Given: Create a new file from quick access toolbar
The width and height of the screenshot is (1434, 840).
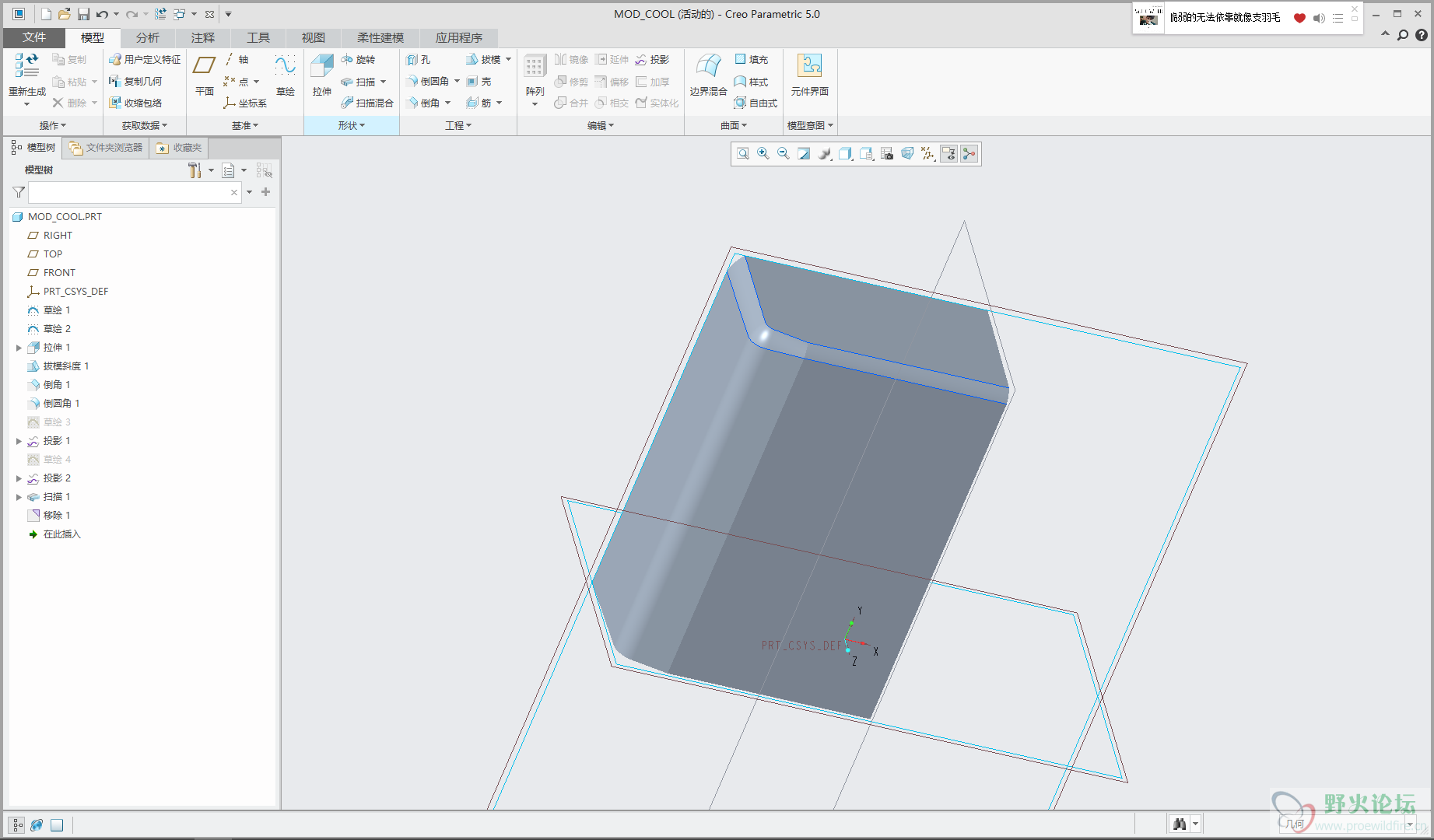Looking at the screenshot, I should [x=46, y=14].
